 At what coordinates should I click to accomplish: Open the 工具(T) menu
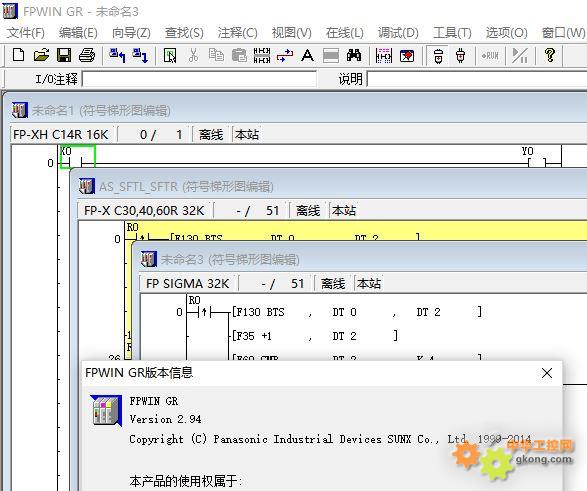point(452,33)
